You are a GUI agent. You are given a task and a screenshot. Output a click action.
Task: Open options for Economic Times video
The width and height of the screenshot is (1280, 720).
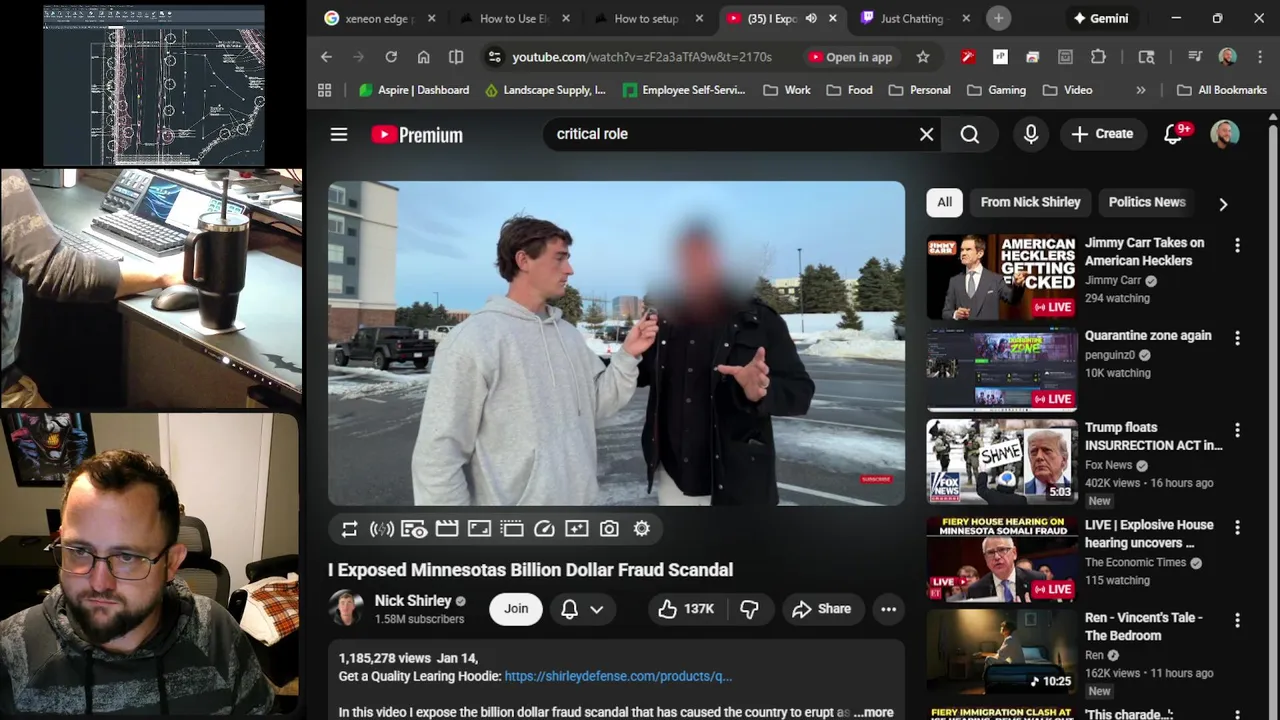1237,527
